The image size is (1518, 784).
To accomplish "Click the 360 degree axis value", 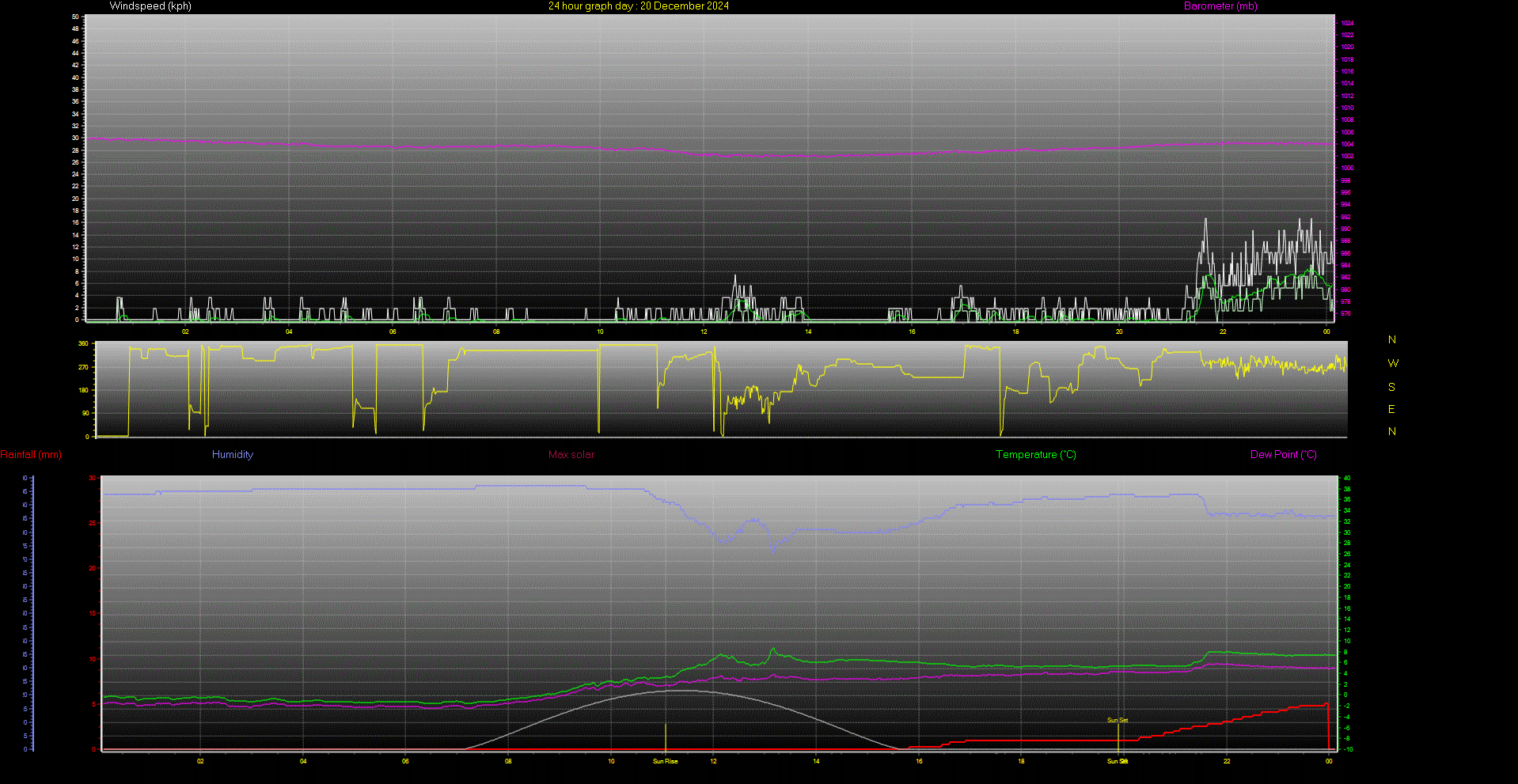I will pyautogui.click(x=83, y=344).
